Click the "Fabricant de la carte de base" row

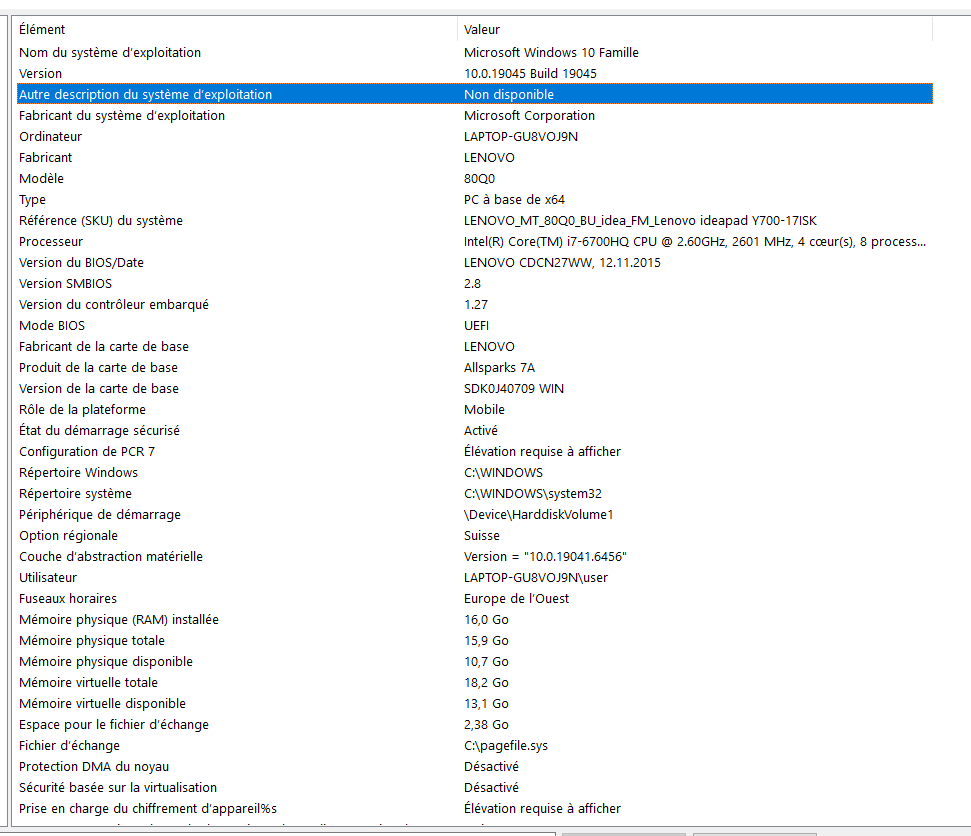click(x=474, y=347)
